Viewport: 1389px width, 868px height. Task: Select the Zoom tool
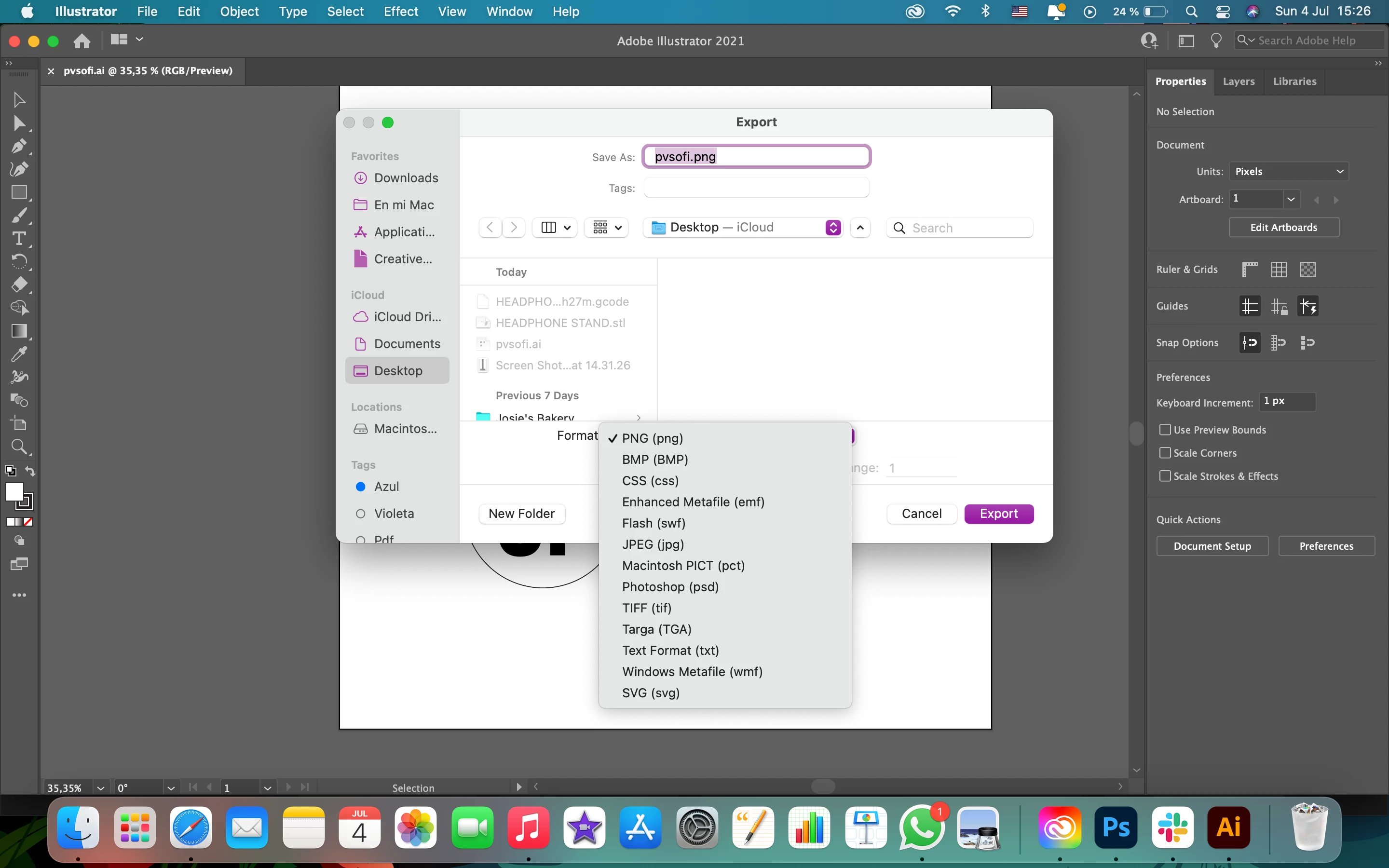click(18, 447)
